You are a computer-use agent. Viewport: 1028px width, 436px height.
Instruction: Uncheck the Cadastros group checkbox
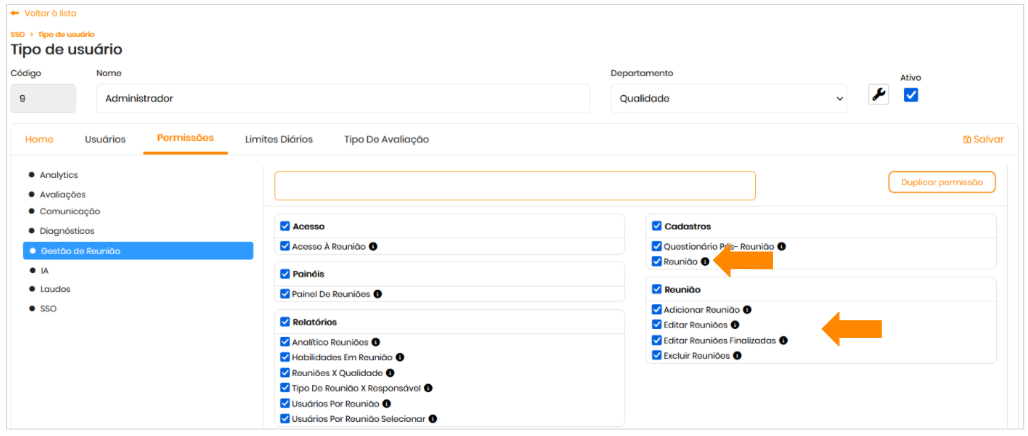657,226
